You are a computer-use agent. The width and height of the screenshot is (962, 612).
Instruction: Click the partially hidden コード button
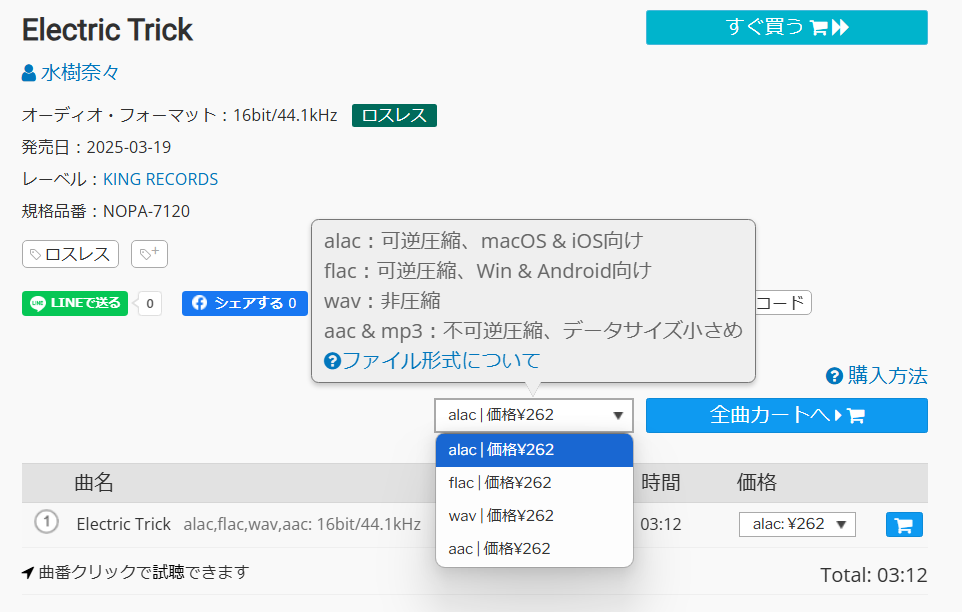coord(783,303)
